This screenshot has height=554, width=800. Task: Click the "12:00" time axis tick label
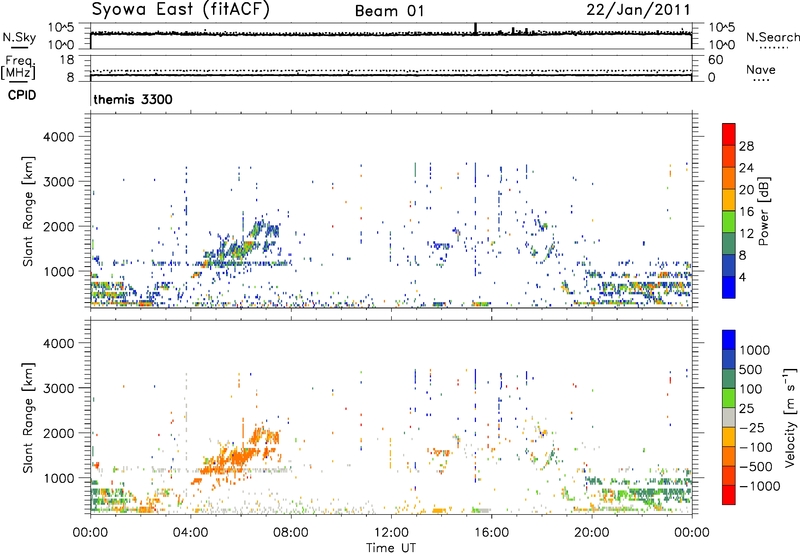[391, 533]
